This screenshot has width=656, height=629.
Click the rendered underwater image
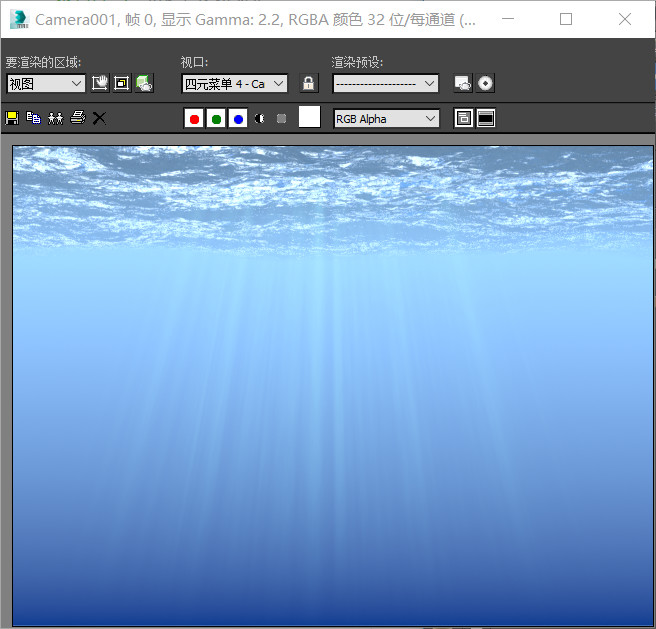(333, 385)
